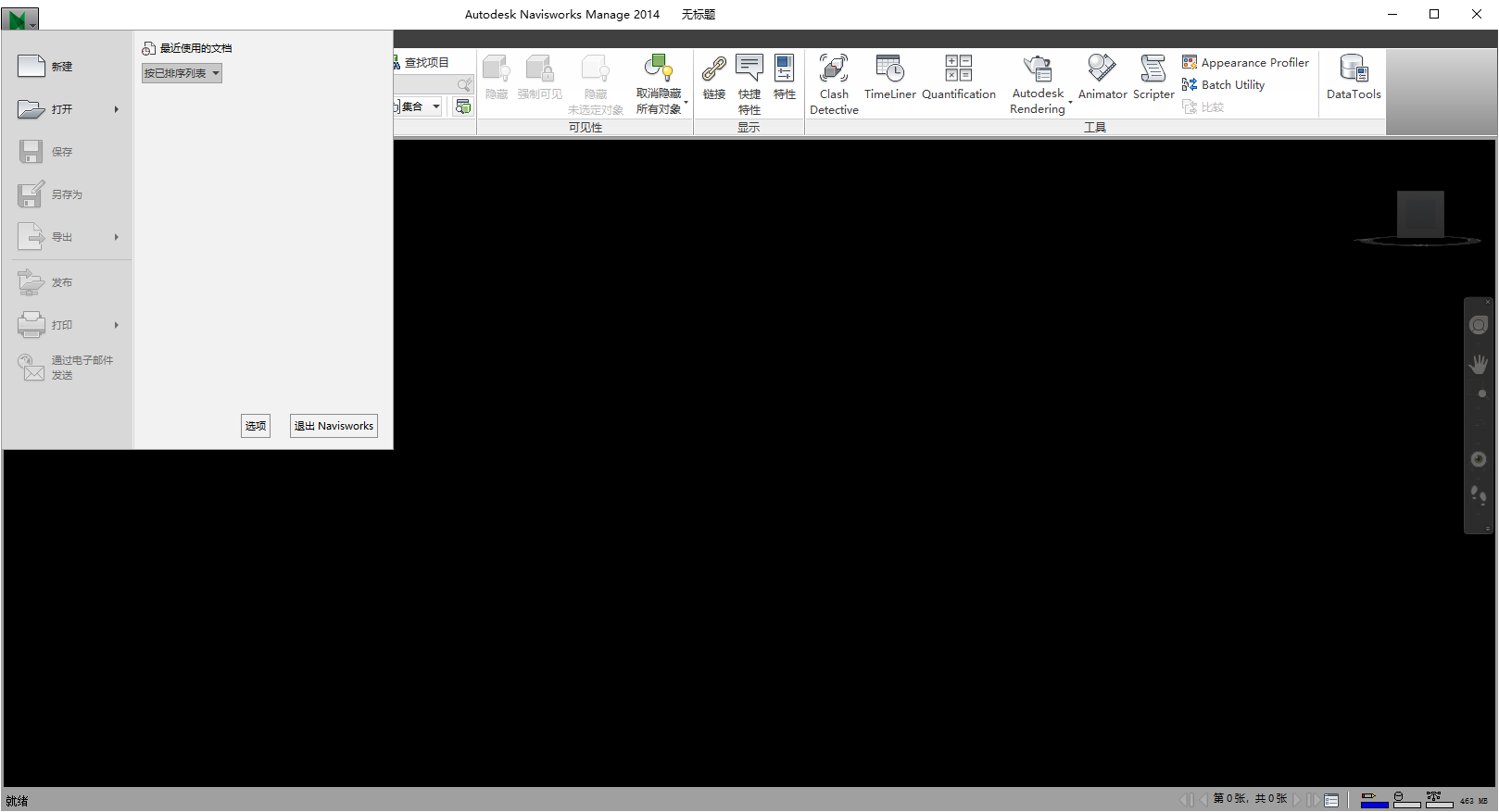Go to first sheet in status bar
Screen dimensions: 1499x812
coord(1186,799)
